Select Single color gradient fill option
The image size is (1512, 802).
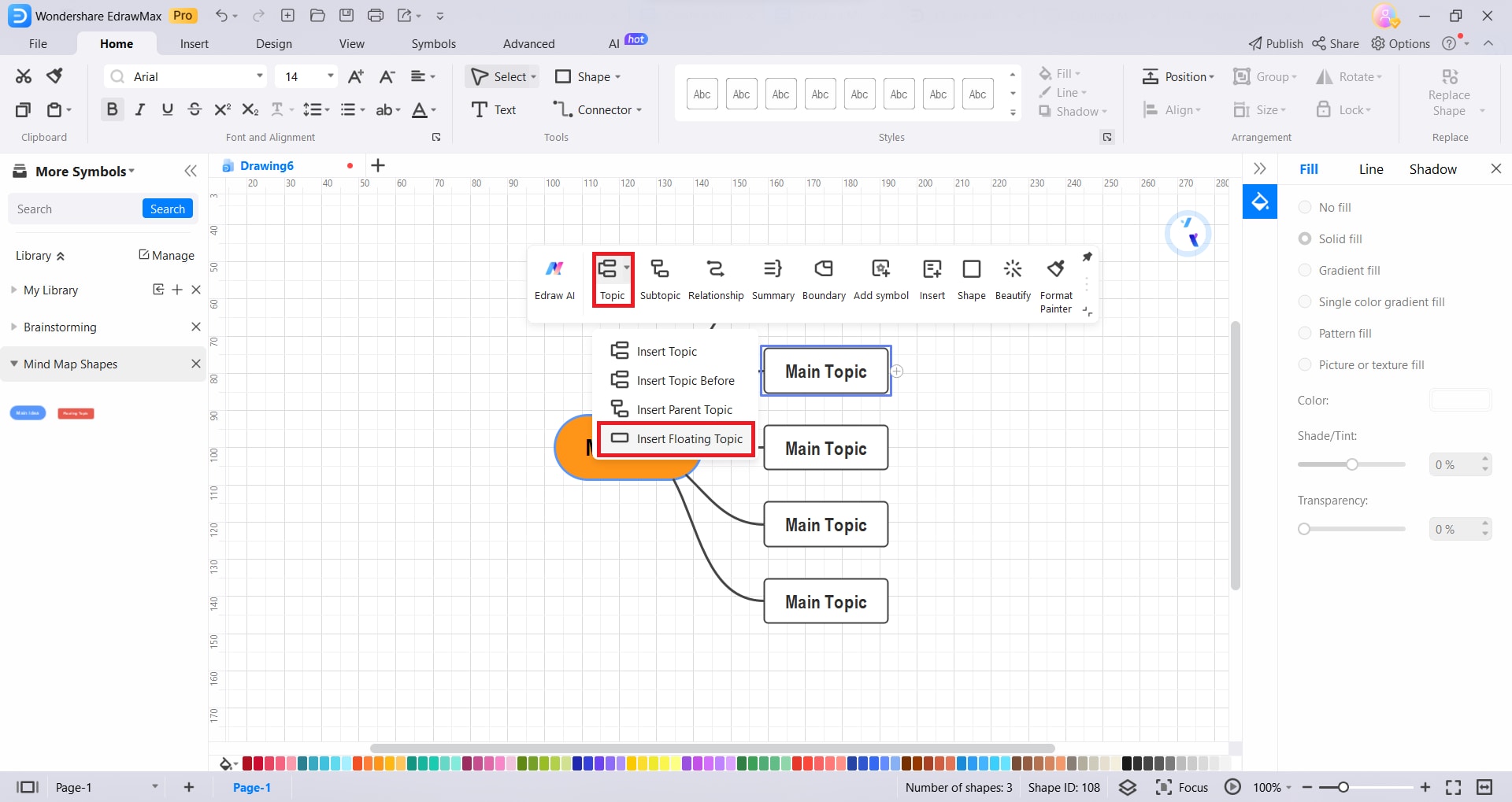pyautogui.click(x=1305, y=301)
